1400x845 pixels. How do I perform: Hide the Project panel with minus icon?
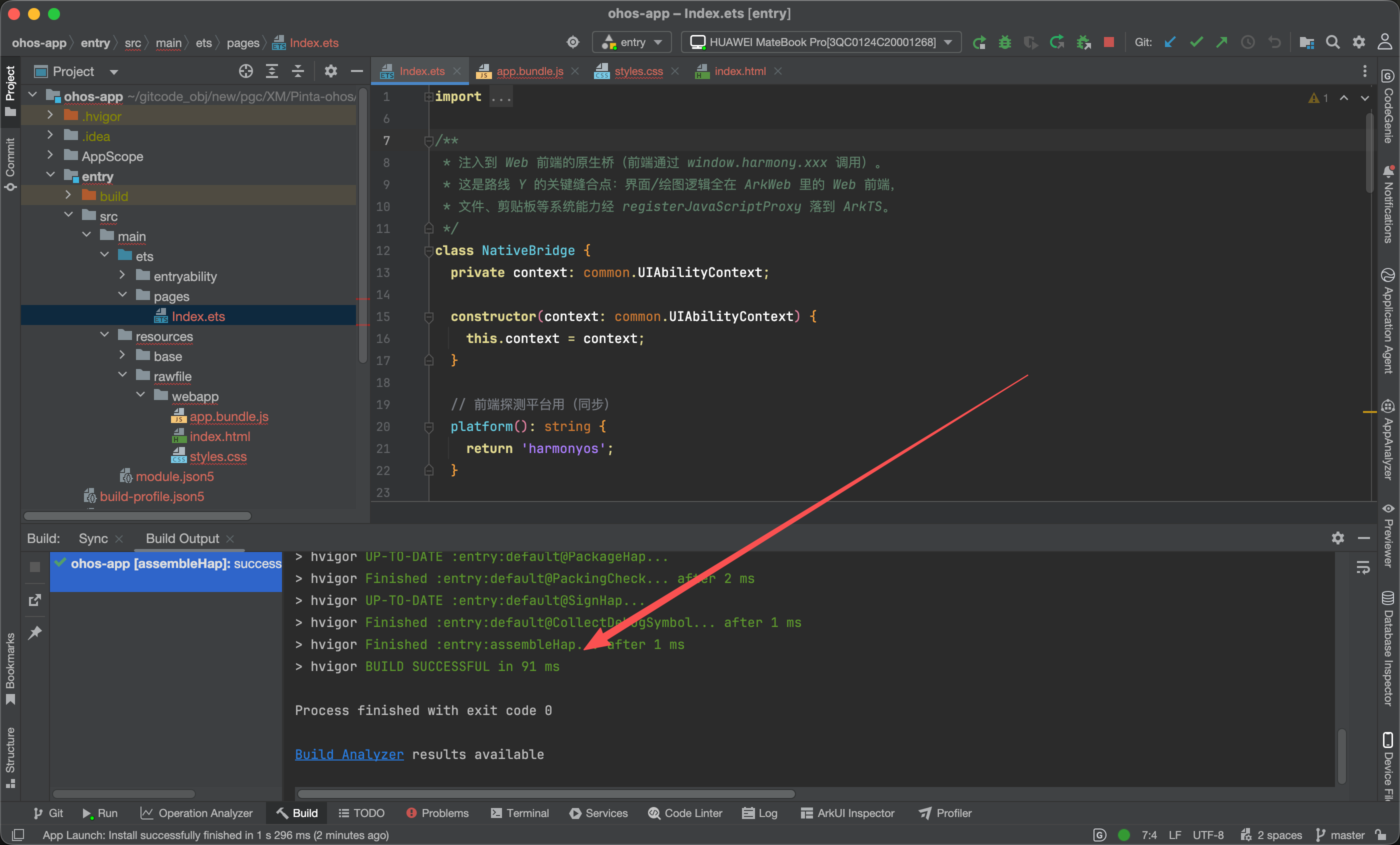(x=357, y=71)
